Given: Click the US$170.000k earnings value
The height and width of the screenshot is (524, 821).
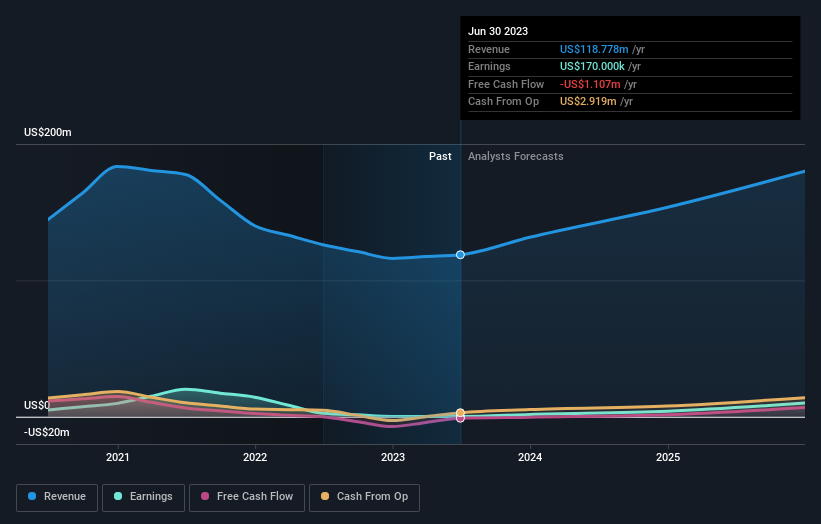Looking at the screenshot, I should (592, 66).
